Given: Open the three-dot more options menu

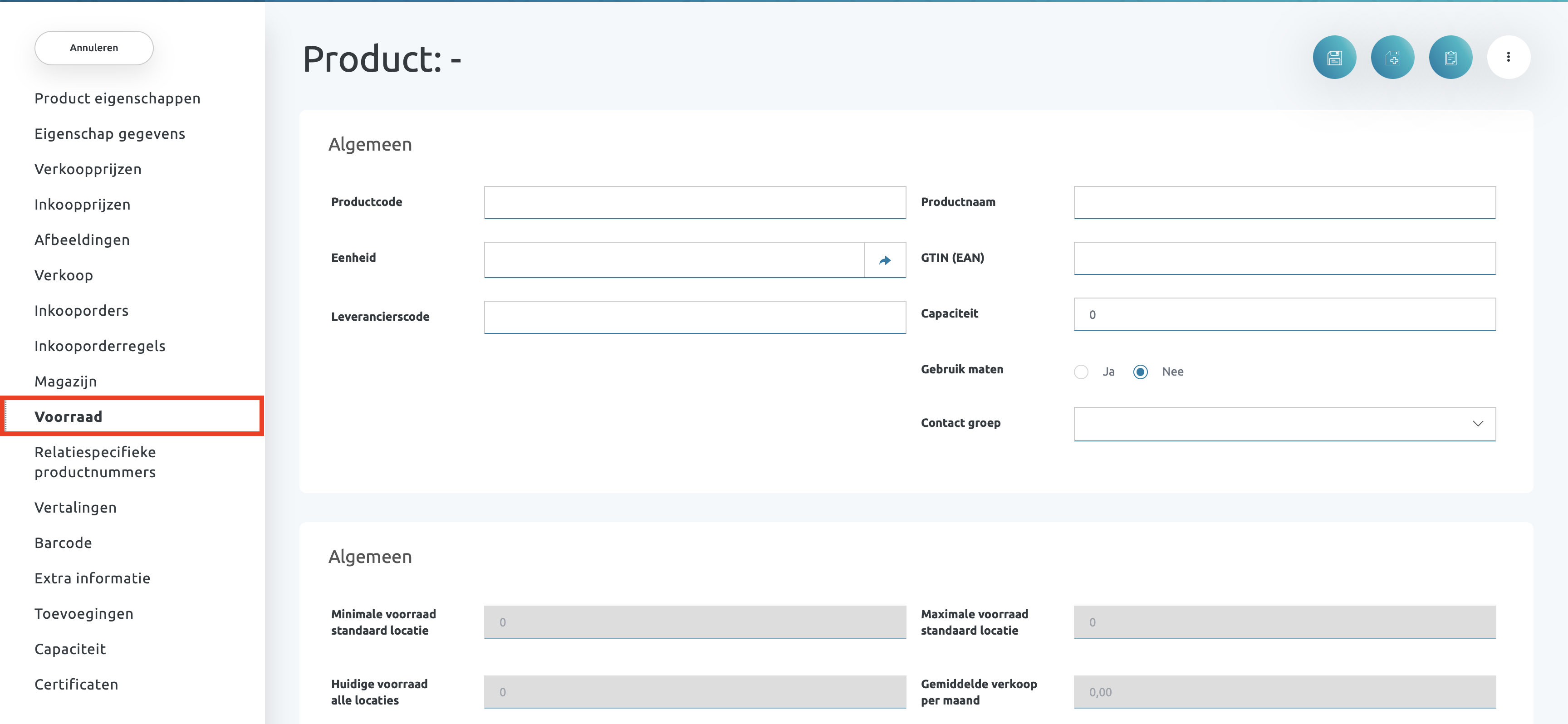Looking at the screenshot, I should click(x=1509, y=57).
